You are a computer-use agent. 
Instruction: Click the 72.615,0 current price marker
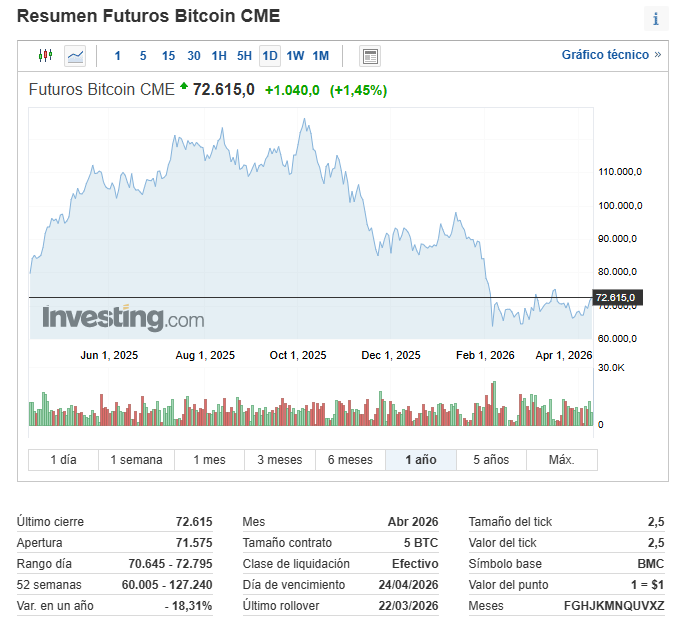pos(617,297)
